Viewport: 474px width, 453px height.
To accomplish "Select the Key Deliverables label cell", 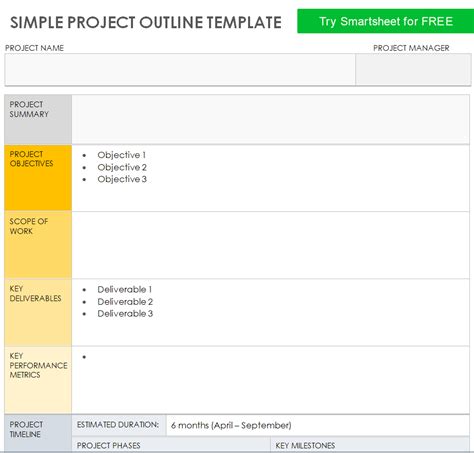I will point(38,312).
